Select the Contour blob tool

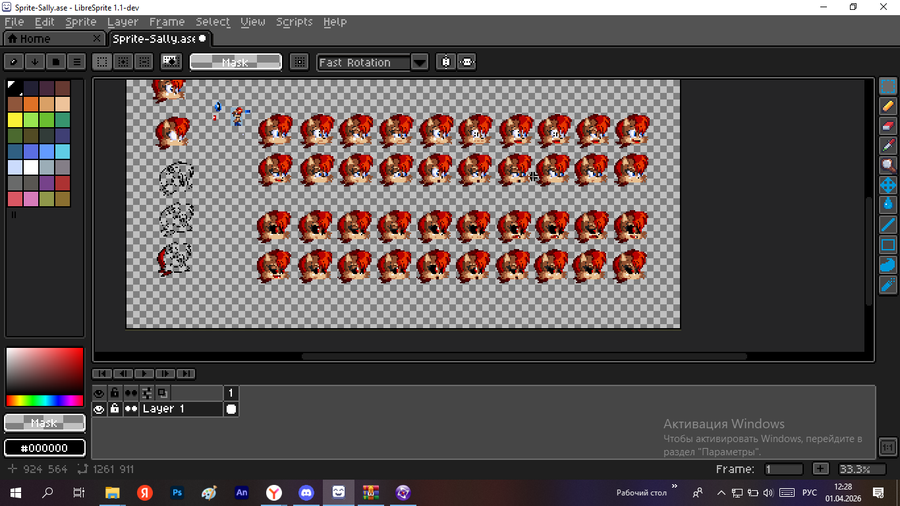click(887, 264)
